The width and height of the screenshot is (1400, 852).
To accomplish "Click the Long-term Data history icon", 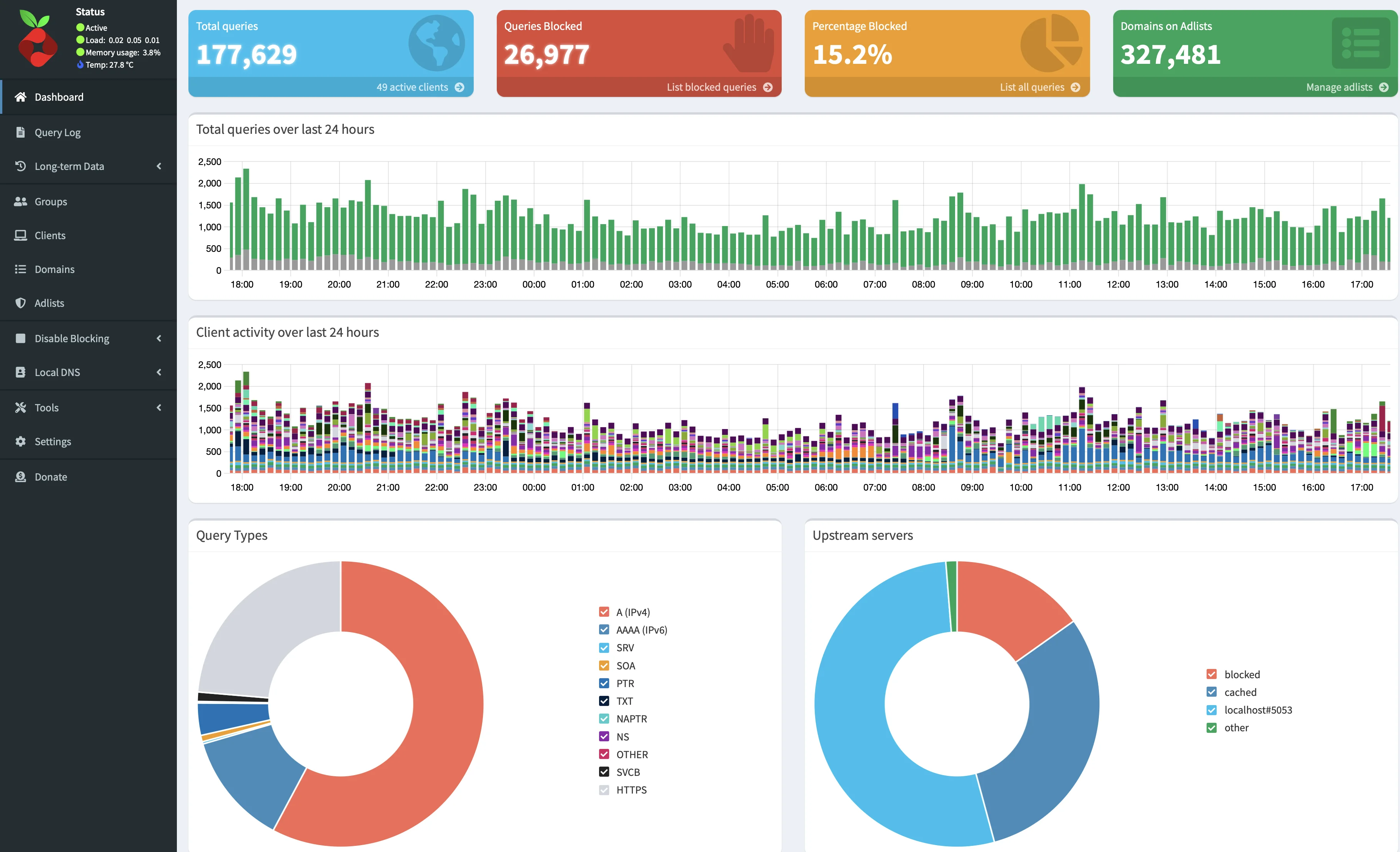I will click(x=20, y=166).
